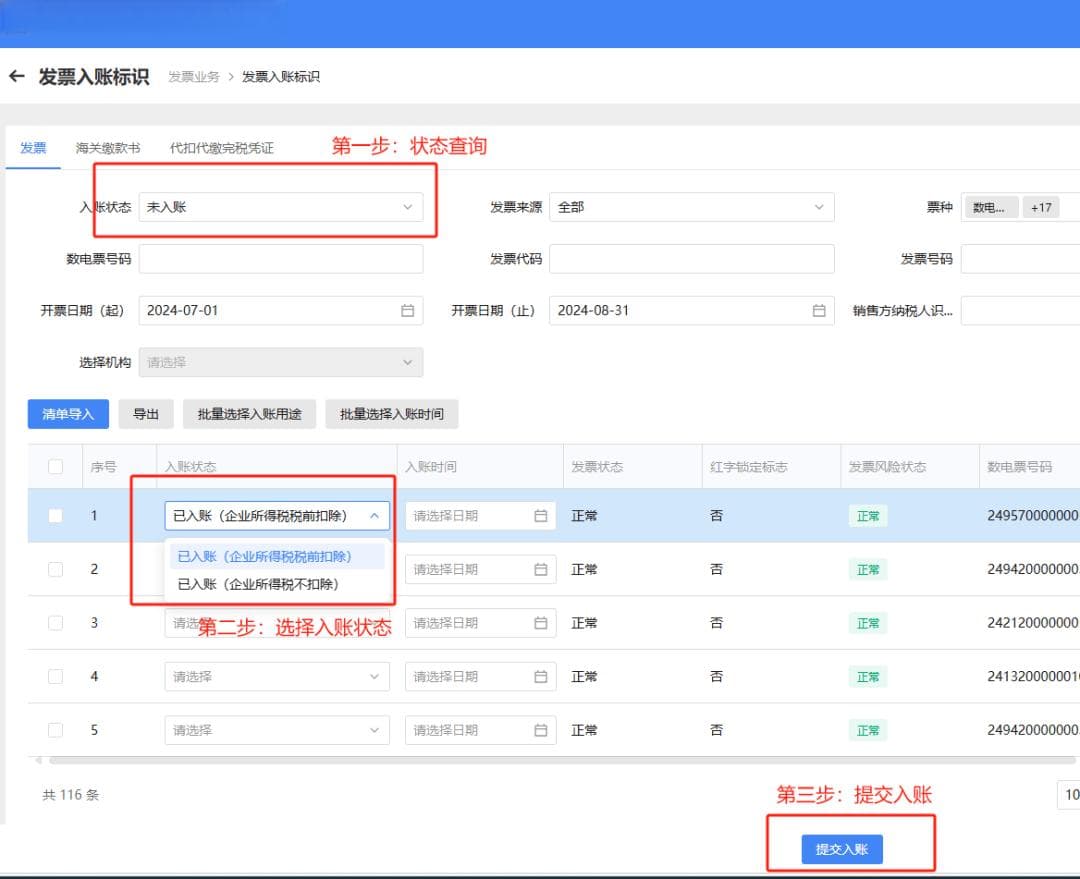Click calendar icon in row 1 入账时间
This screenshot has height=879, width=1080.
click(541, 516)
